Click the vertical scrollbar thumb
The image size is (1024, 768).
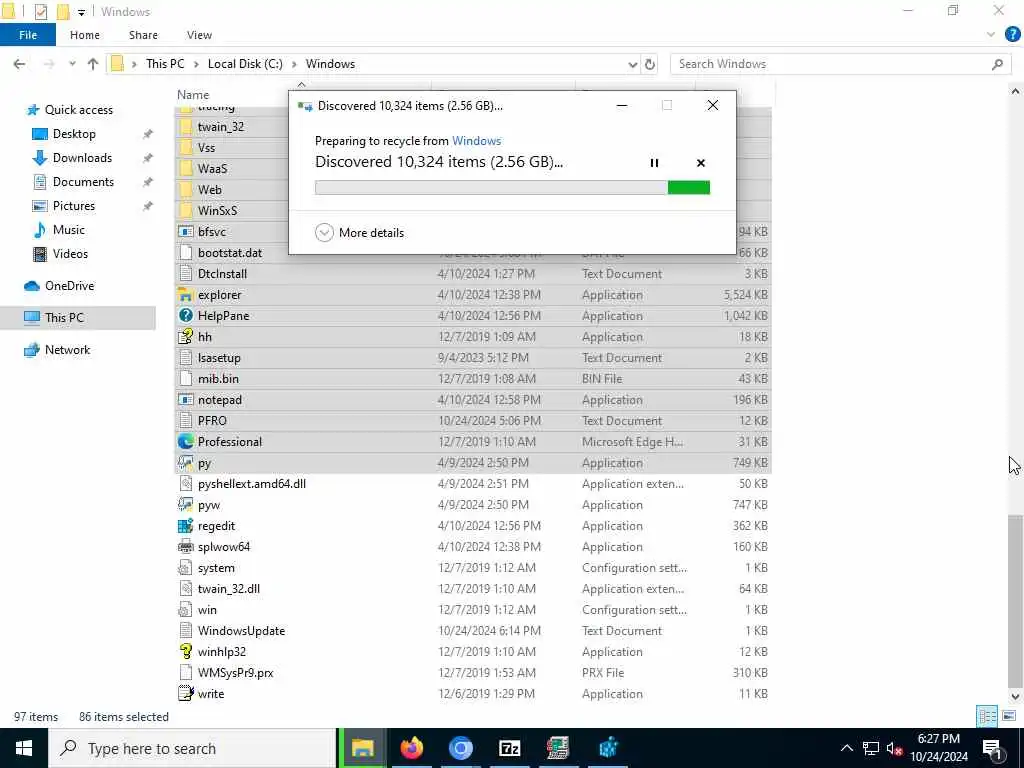click(1015, 601)
